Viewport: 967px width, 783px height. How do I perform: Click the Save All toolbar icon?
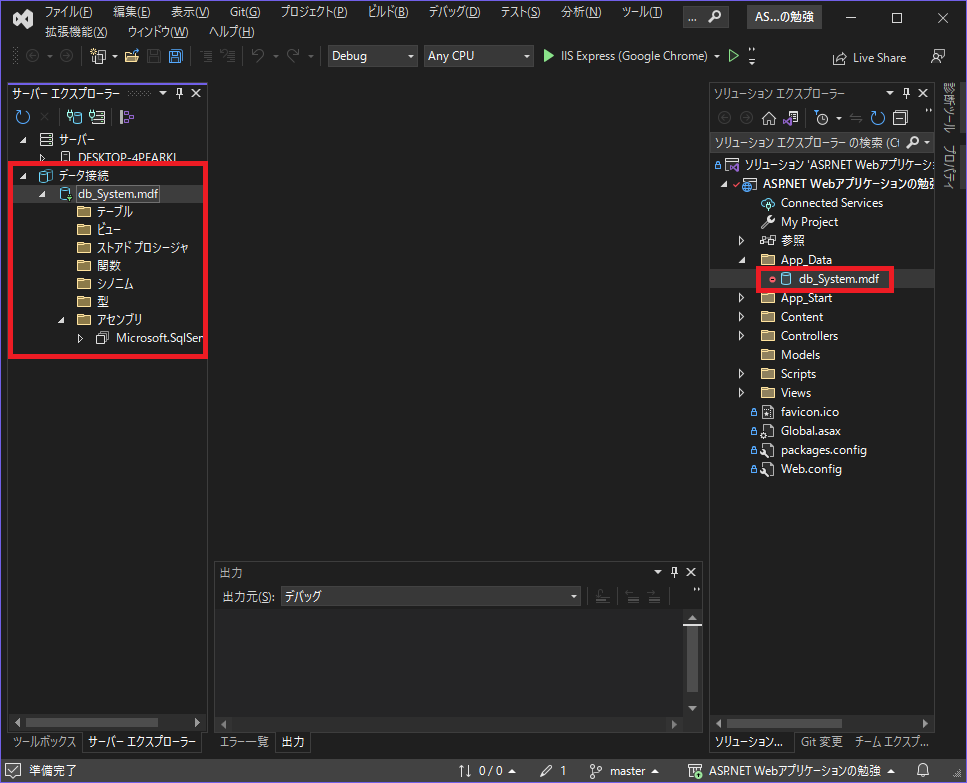click(176, 56)
